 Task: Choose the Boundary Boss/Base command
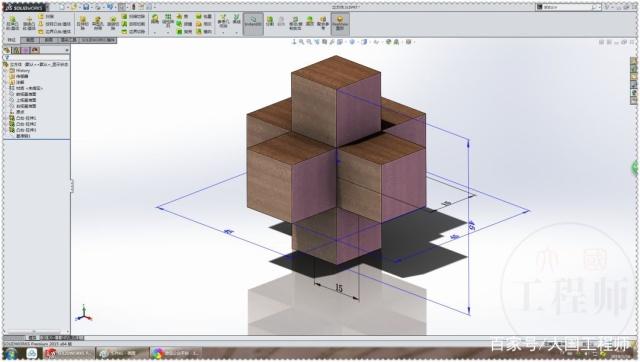coord(54,31)
